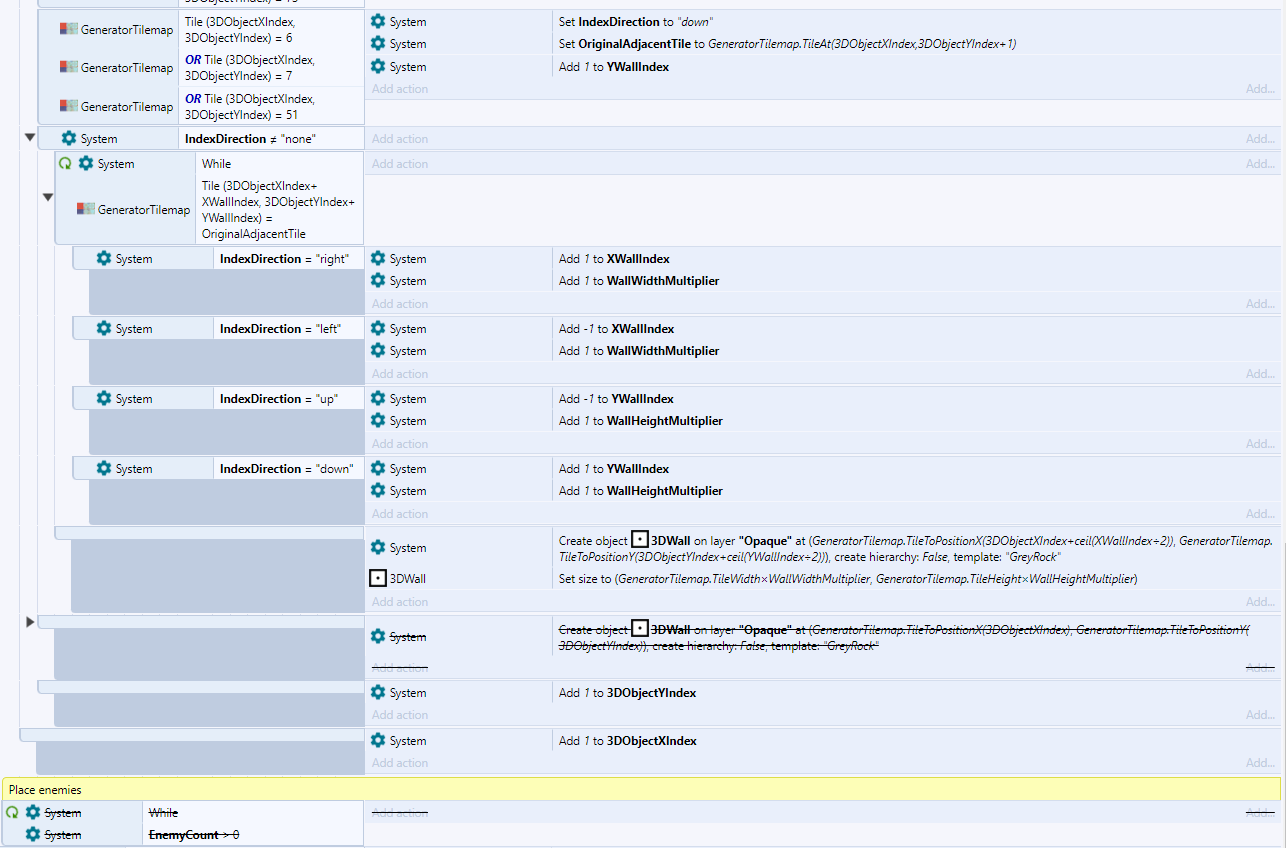Image resolution: width=1286 pixels, height=848 pixels.
Task: Click the right-side Add... below the Set size action
Action: pyautogui.click(x=1260, y=602)
